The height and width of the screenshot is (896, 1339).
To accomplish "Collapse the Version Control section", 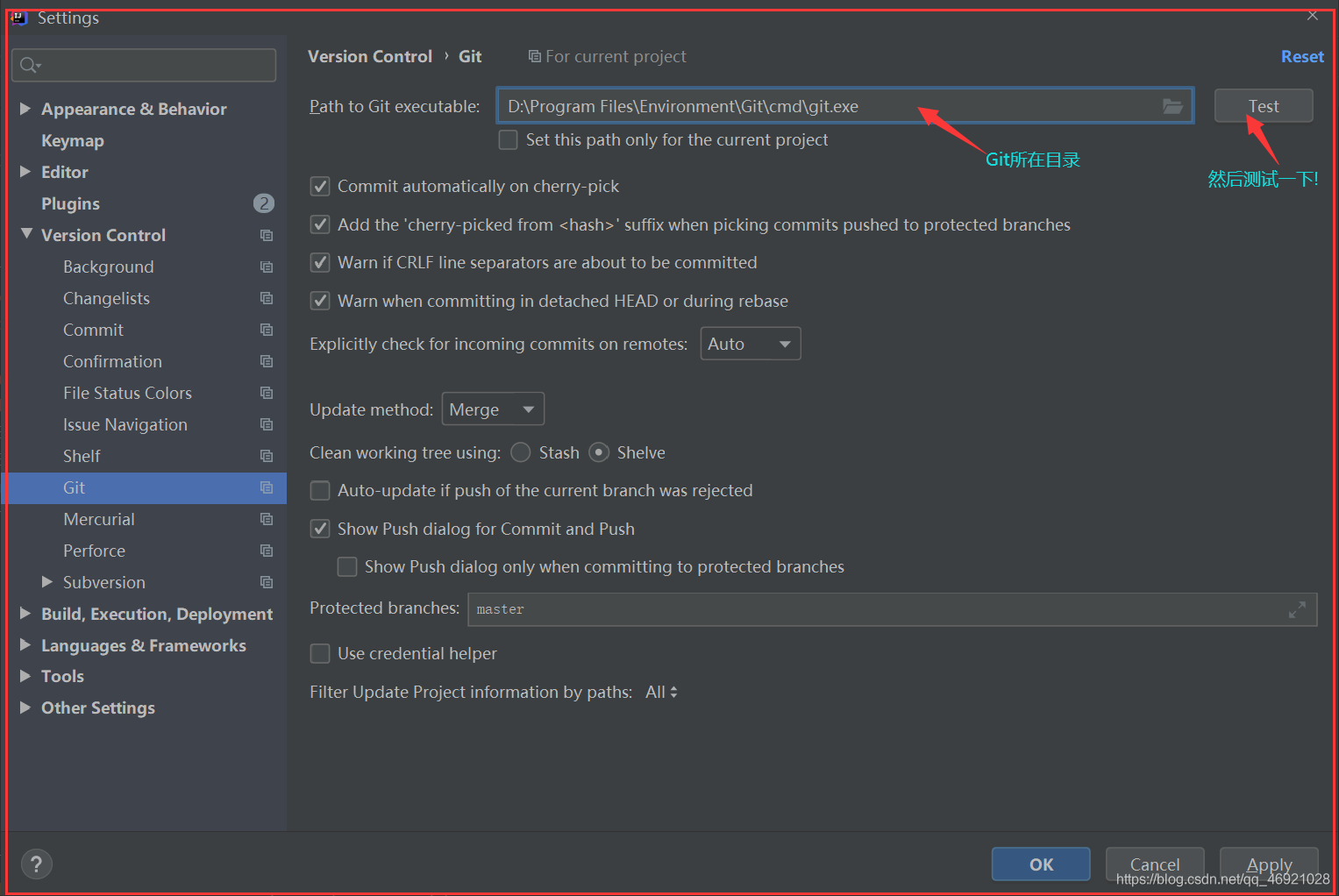I will click(26, 234).
